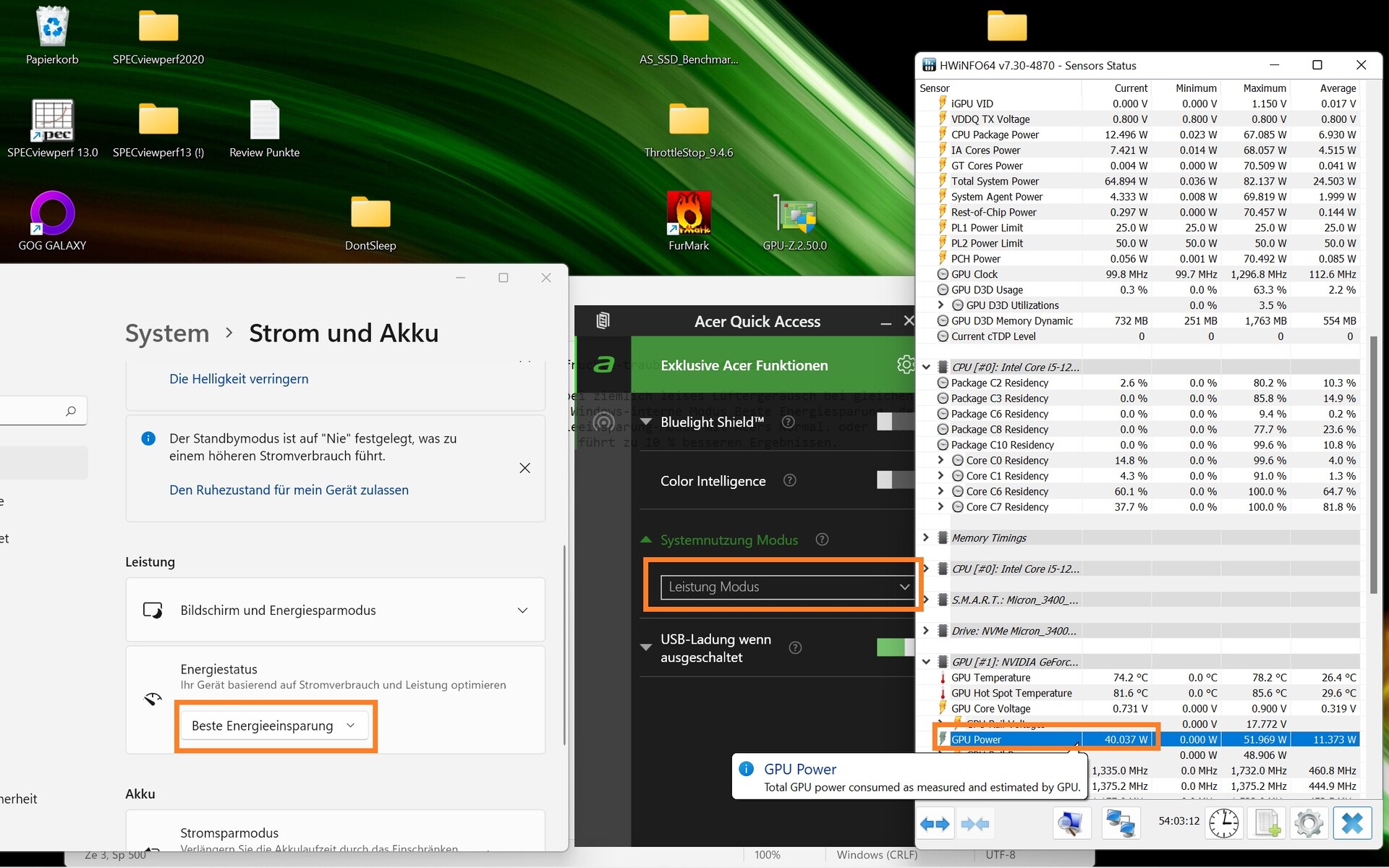Click the Sensor column header

(999, 88)
